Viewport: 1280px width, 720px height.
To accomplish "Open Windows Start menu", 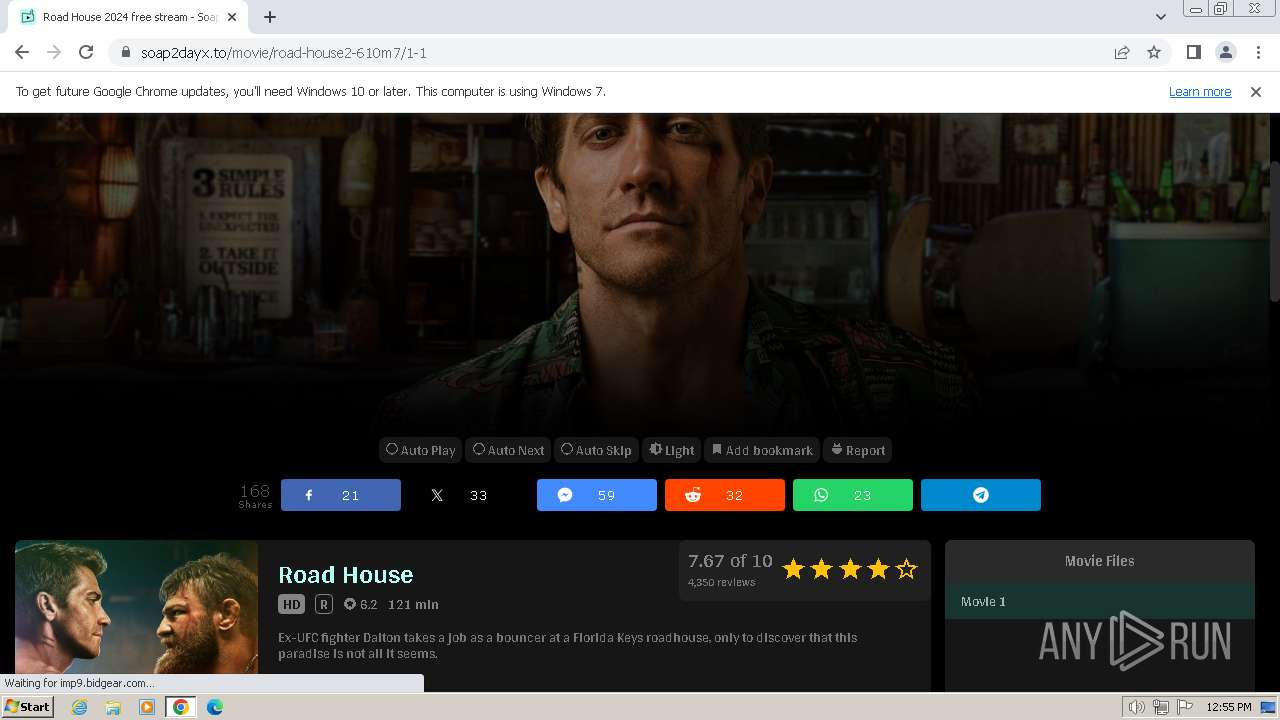I will (27, 706).
